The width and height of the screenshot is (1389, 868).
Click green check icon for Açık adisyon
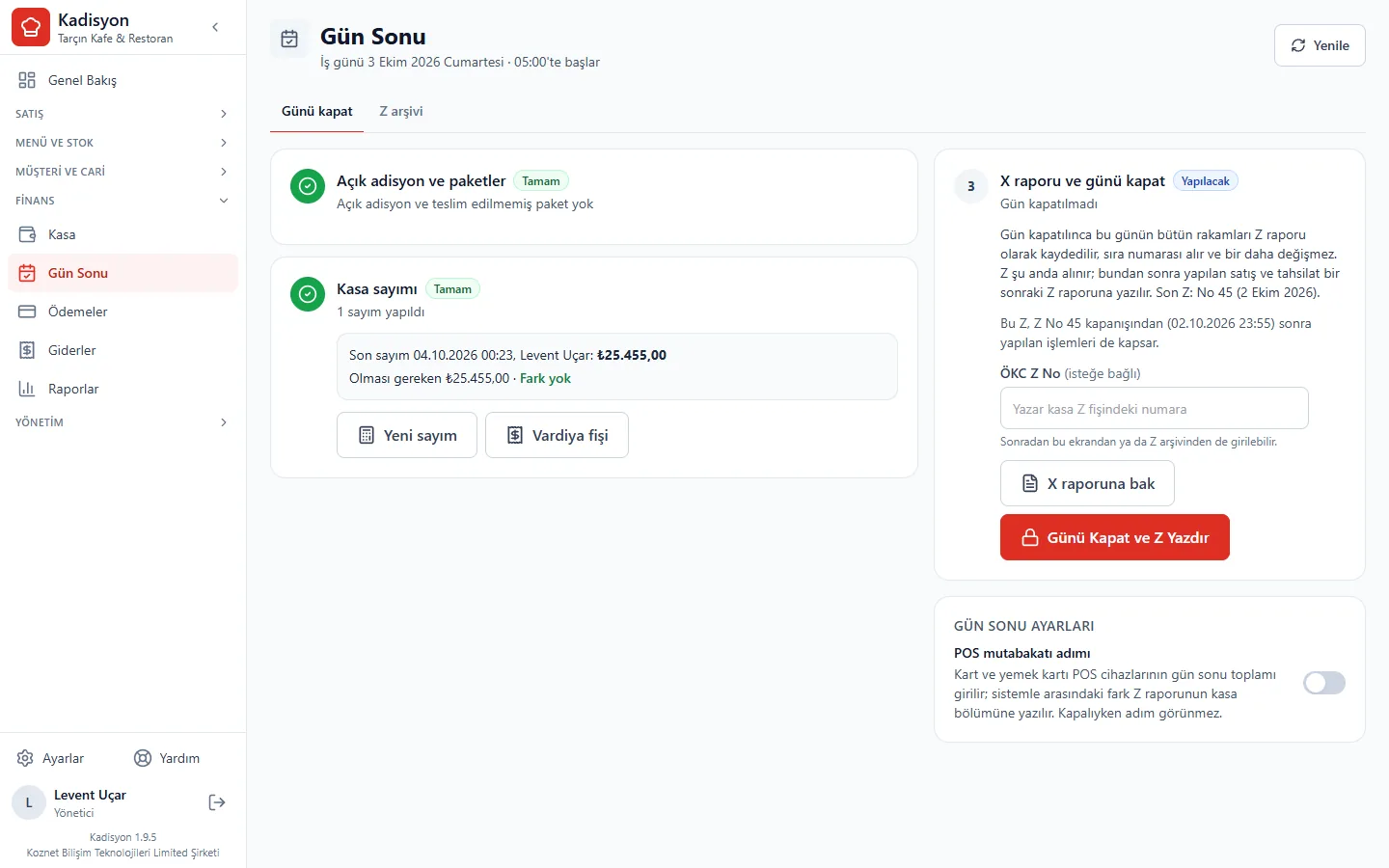point(308,186)
